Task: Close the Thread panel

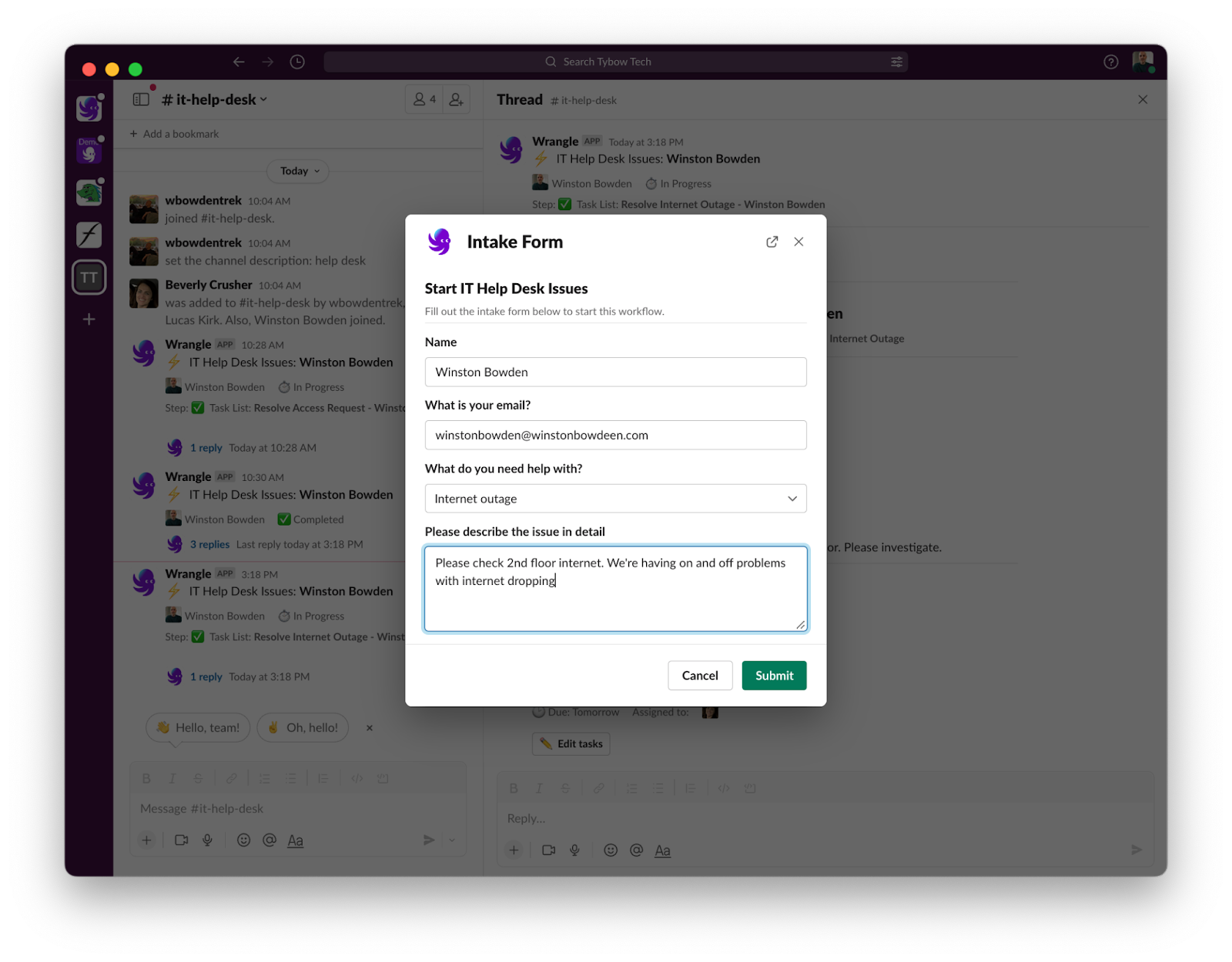Action: pos(1142,99)
